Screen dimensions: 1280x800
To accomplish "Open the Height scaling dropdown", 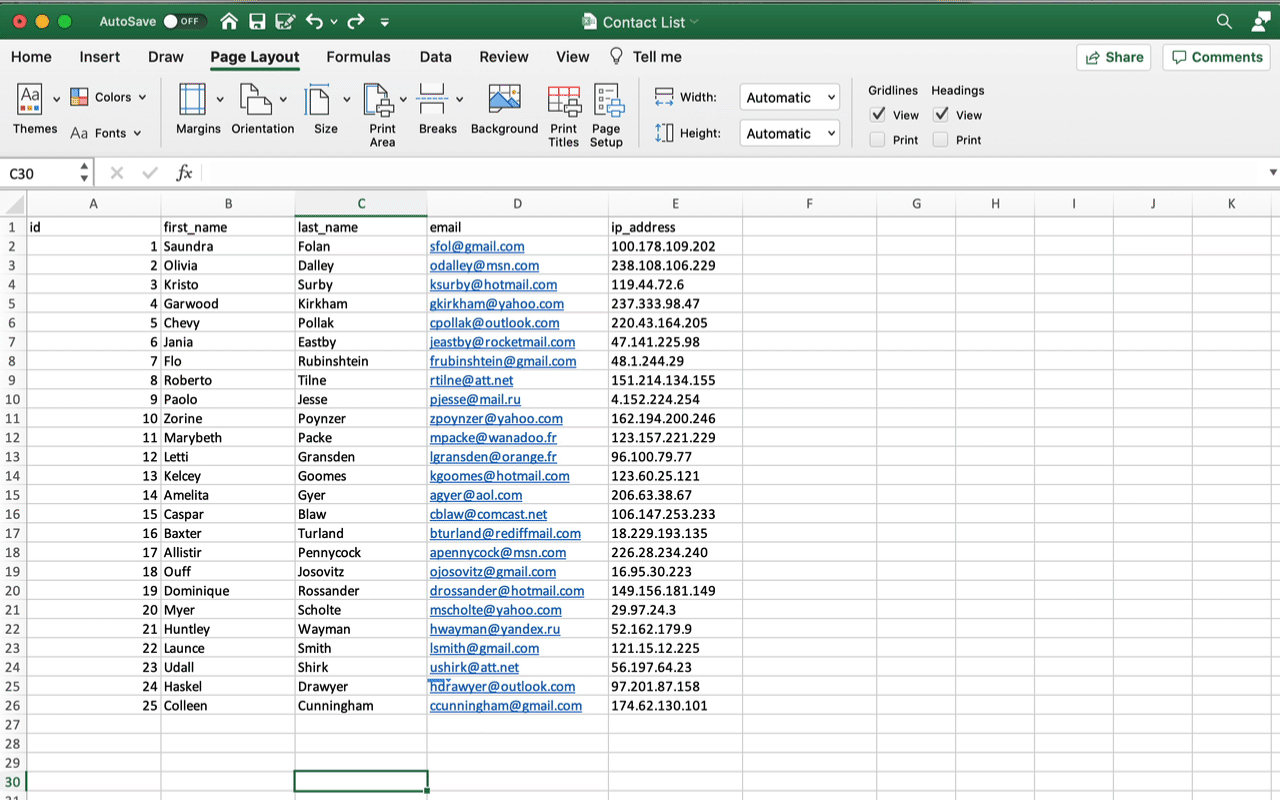I will tap(790, 133).
